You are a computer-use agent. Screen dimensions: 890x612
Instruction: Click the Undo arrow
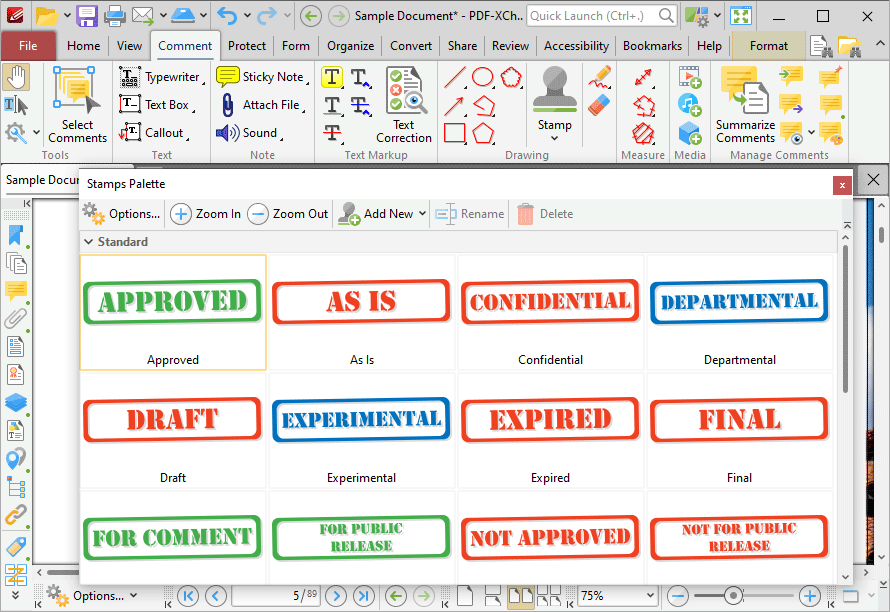pos(228,16)
